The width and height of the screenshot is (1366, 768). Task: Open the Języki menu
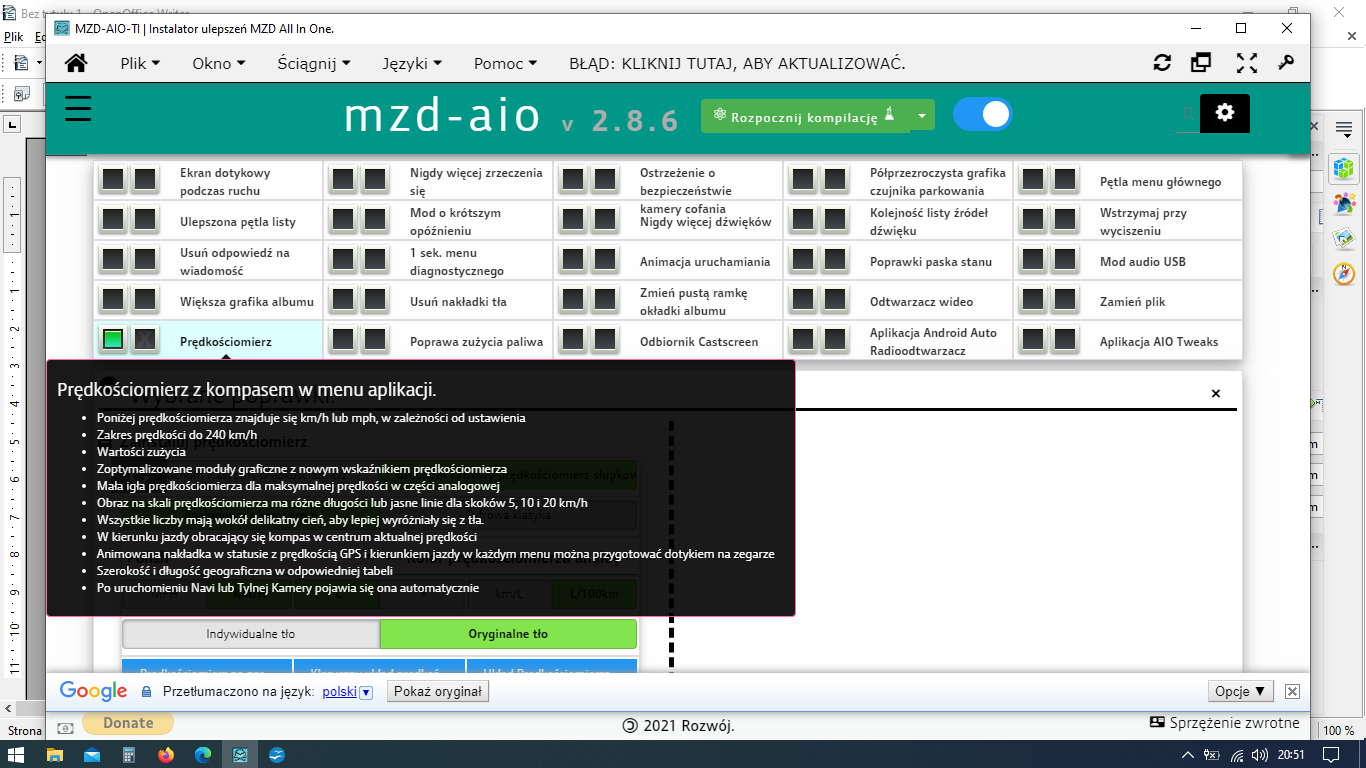[x=411, y=63]
